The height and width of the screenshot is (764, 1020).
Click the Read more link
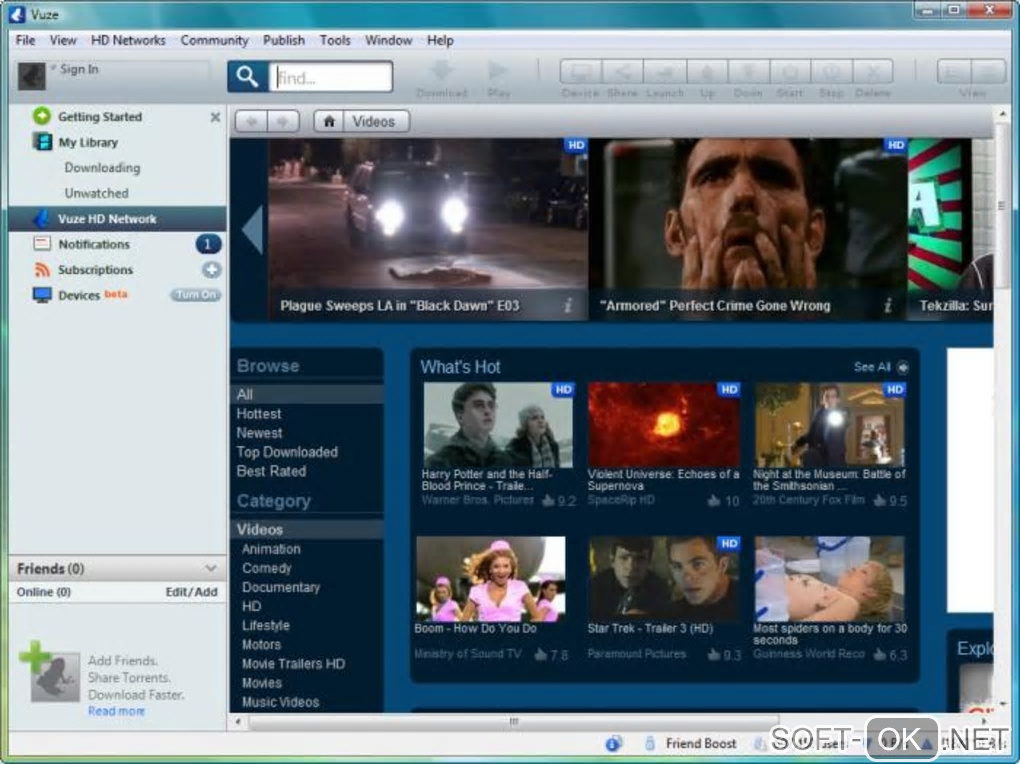point(116,711)
